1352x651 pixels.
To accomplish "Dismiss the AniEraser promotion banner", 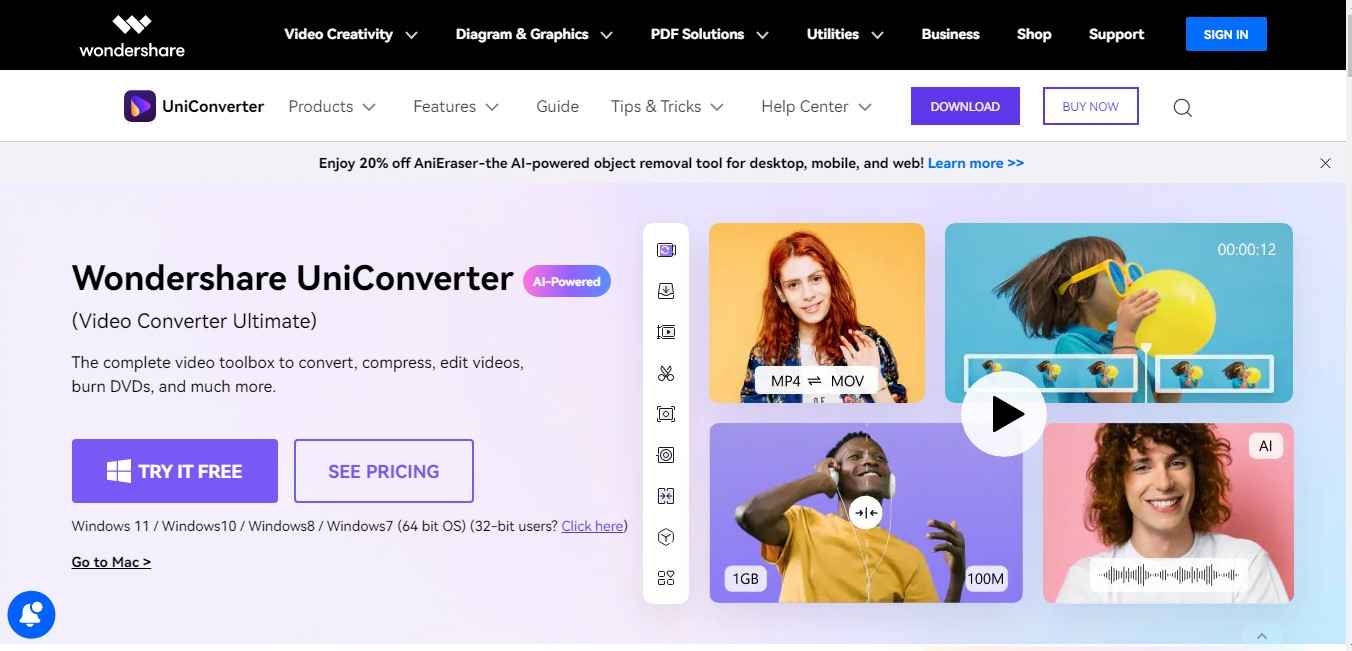I will [x=1325, y=163].
